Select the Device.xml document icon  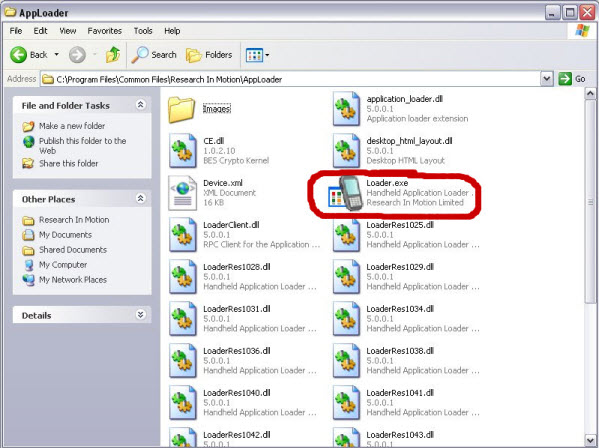[183, 193]
